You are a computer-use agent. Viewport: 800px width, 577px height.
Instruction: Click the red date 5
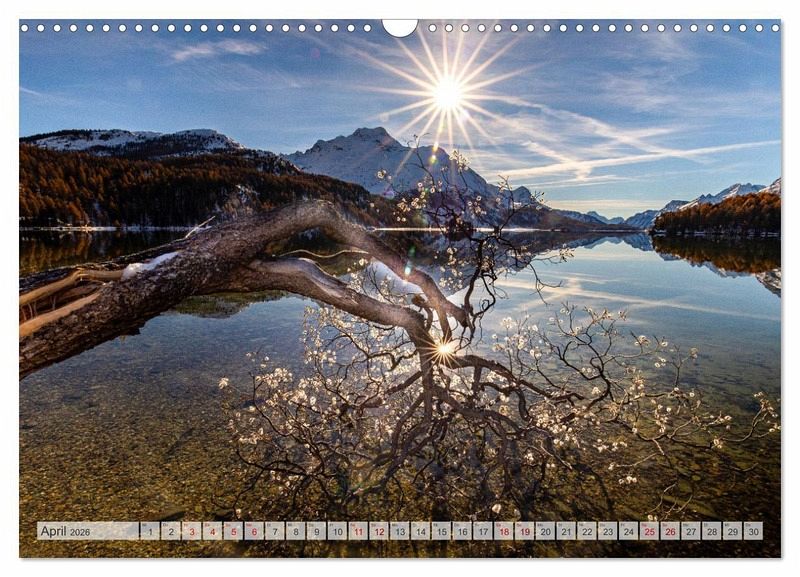[x=233, y=531]
